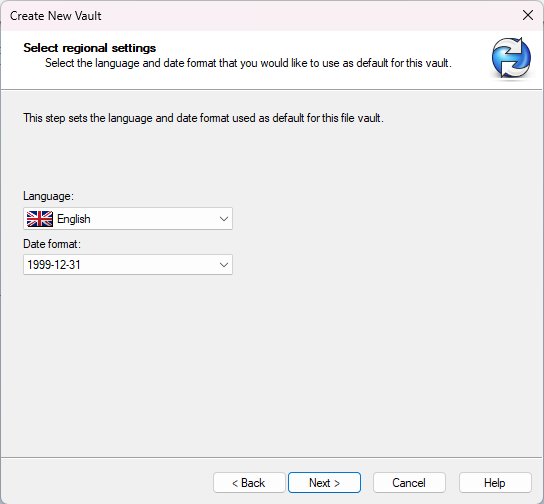Click the 'This step sets the language' description text
The width and height of the screenshot is (544, 504).
pyautogui.click(x=203, y=118)
